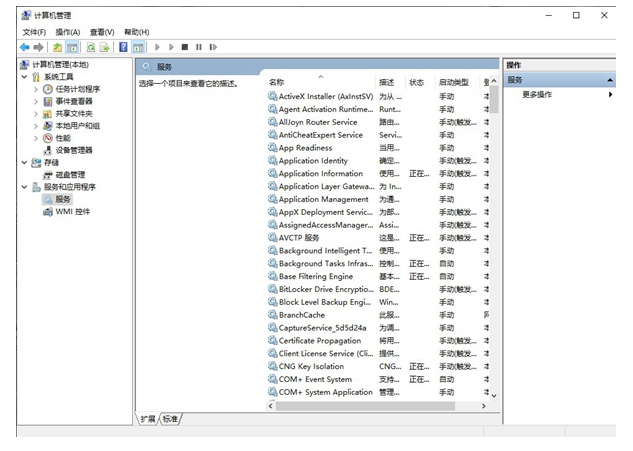Expand the 更多操作 submenu arrow

point(610,95)
